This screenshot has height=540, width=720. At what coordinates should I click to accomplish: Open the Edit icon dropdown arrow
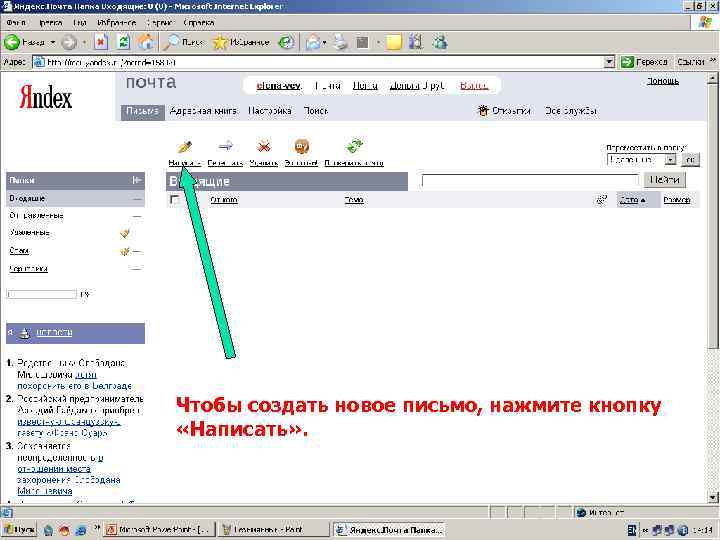378,43
